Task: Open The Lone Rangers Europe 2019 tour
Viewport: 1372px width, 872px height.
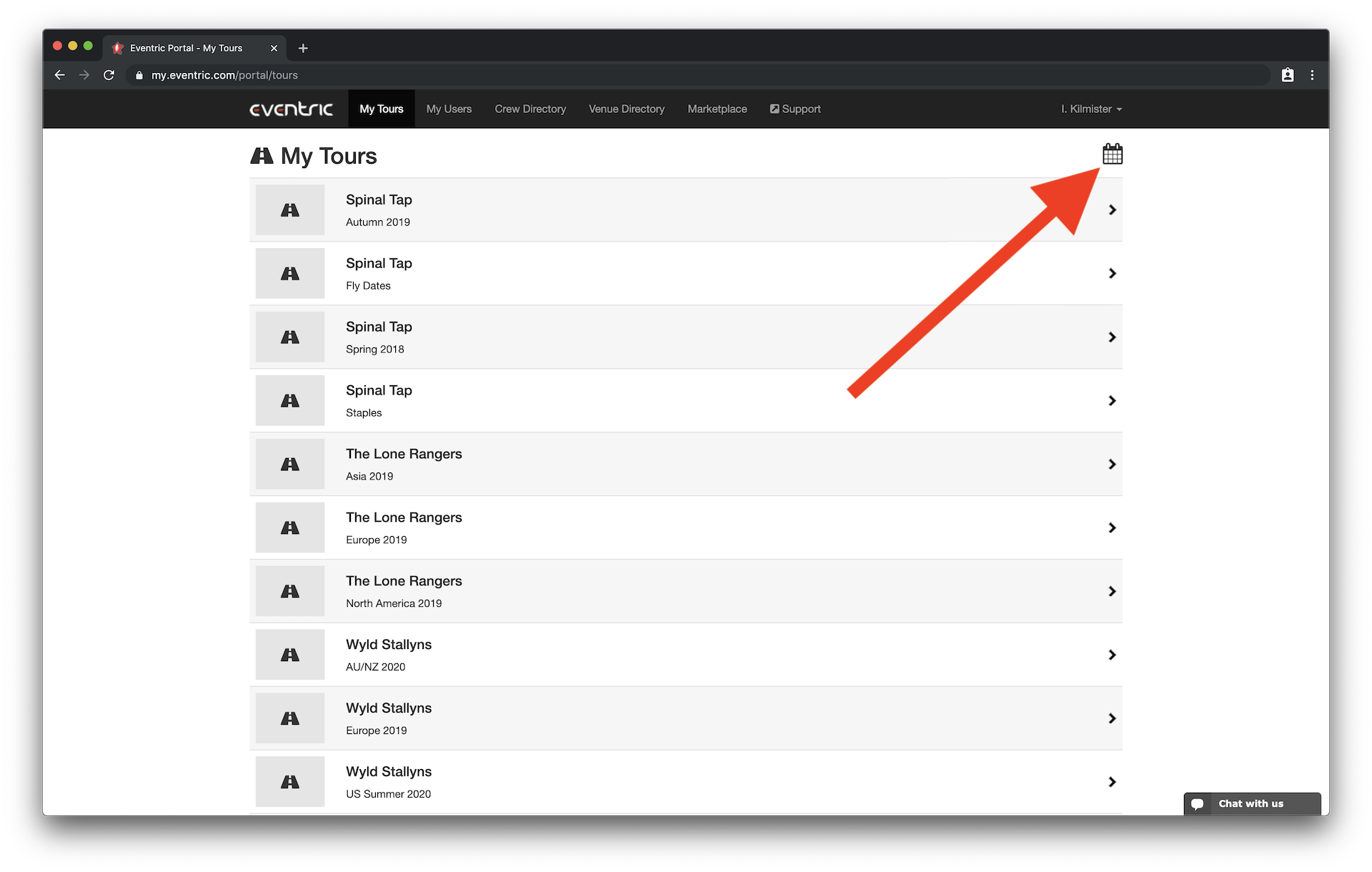Action: pyautogui.click(x=686, y=528)
